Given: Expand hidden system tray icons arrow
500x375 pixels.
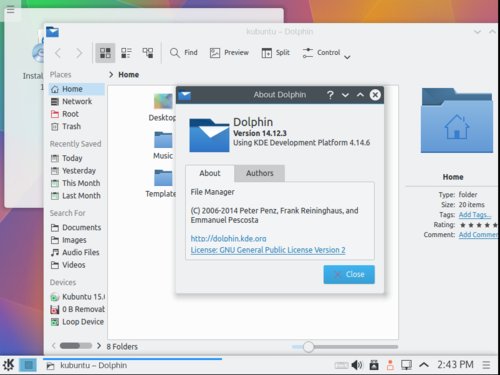Looking at the screenshot, I should point(424,365).
